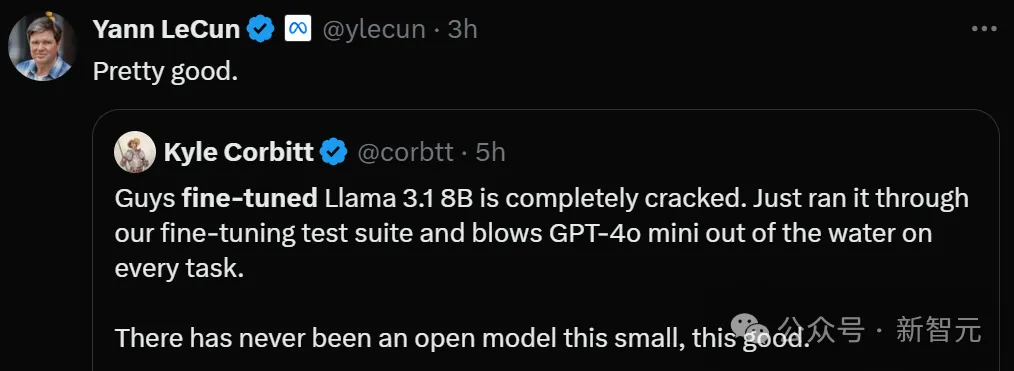Click the "every task." line in quote

pyautogui.click(x=179, y=268)
